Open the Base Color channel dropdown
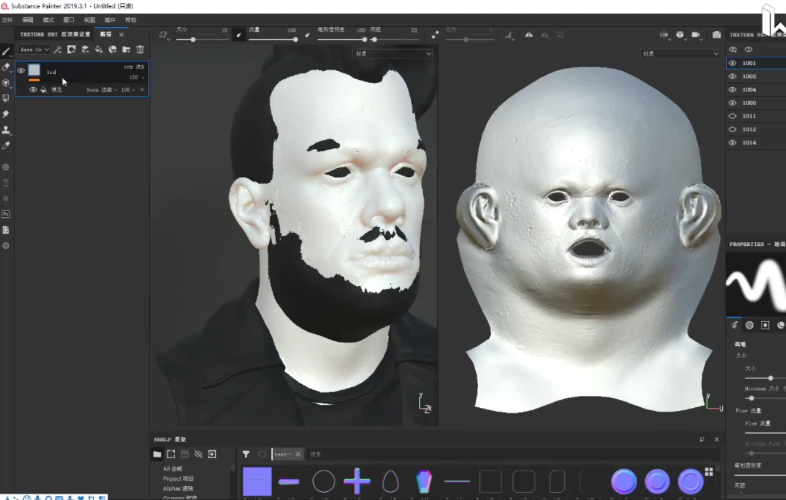The image size is (786, 500). (x=35, y=49)
